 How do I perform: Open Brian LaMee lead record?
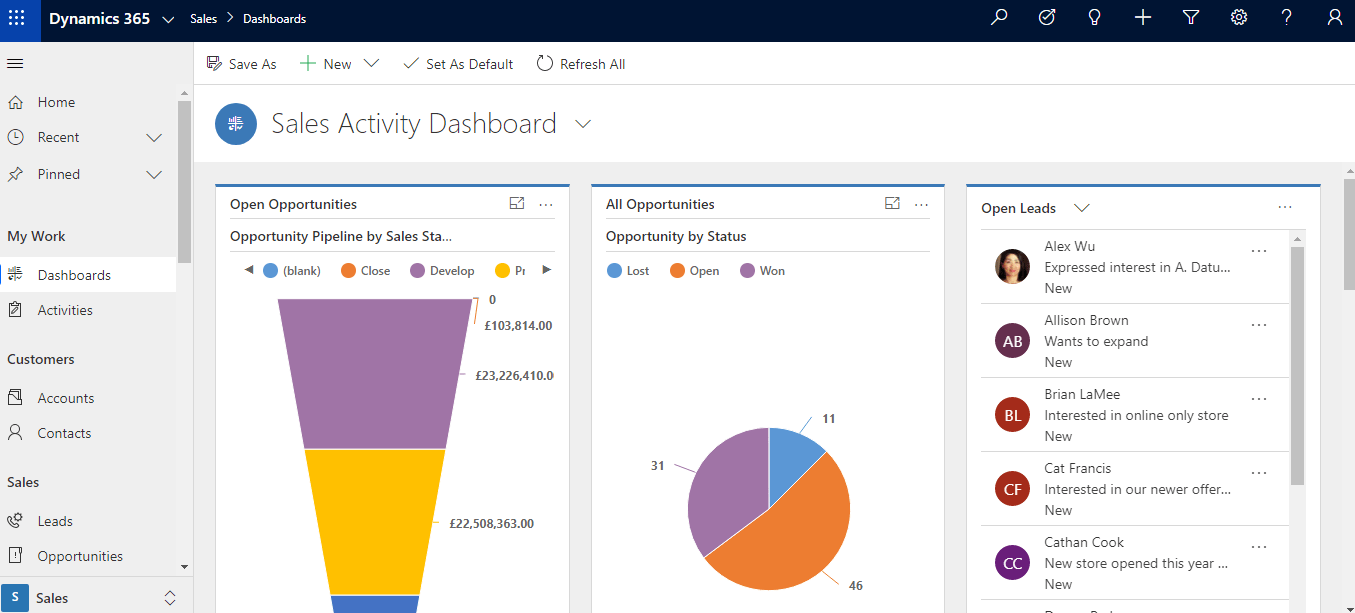[1135, 415]
